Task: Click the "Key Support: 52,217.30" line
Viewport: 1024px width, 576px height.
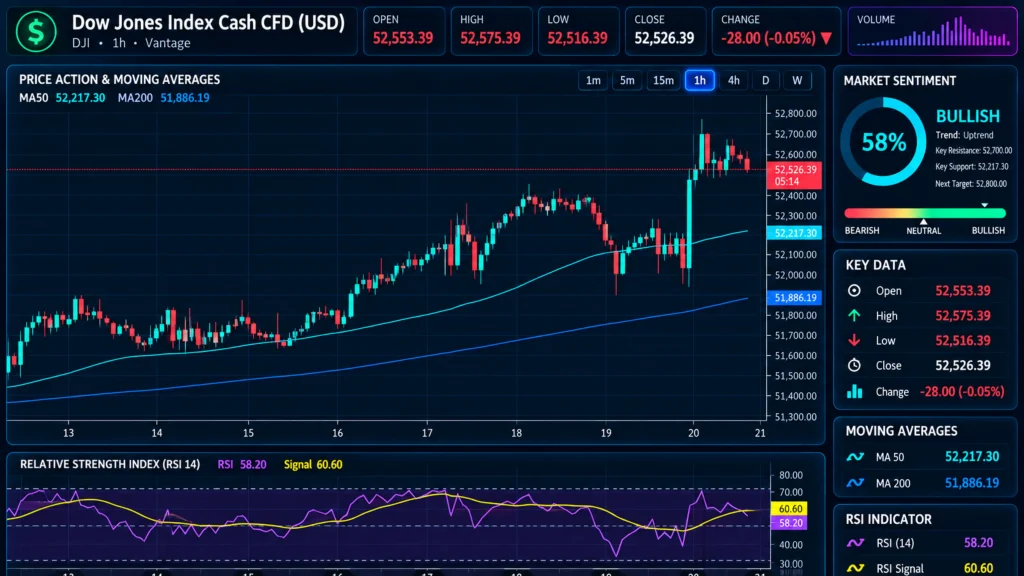Action: tap(972, 167)
